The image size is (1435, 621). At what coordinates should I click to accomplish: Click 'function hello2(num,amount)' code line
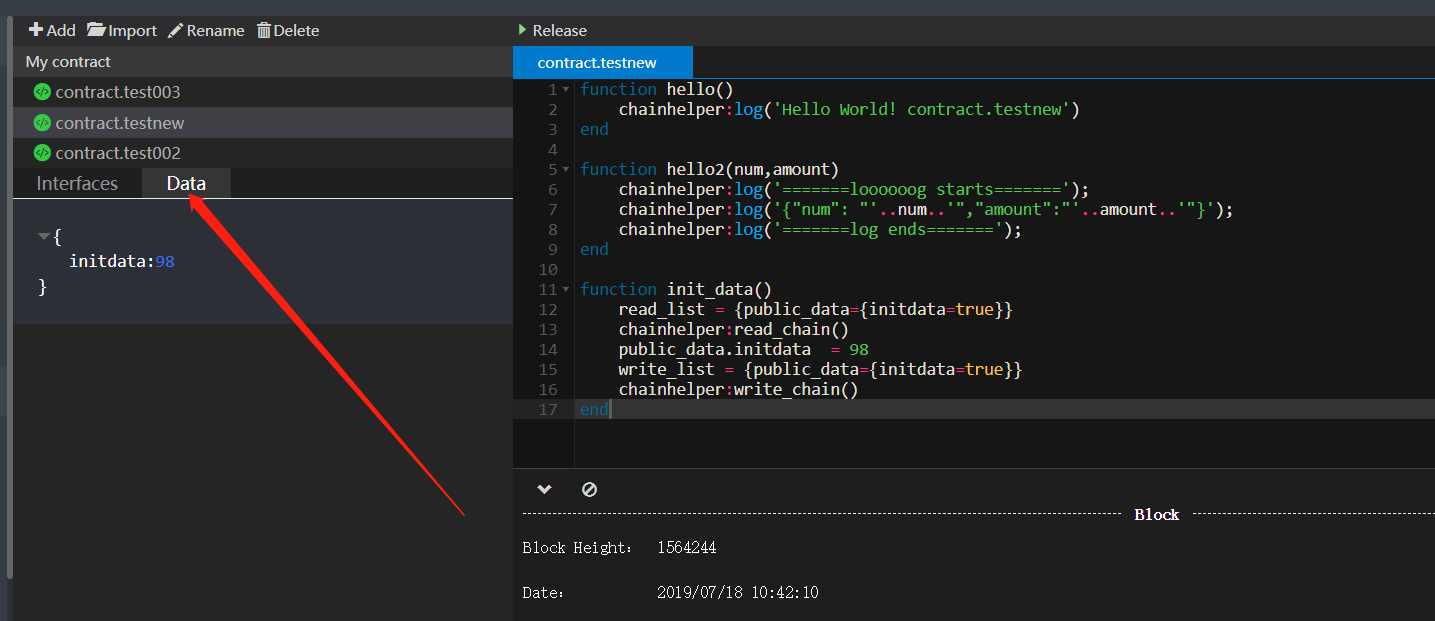(709, 170)
